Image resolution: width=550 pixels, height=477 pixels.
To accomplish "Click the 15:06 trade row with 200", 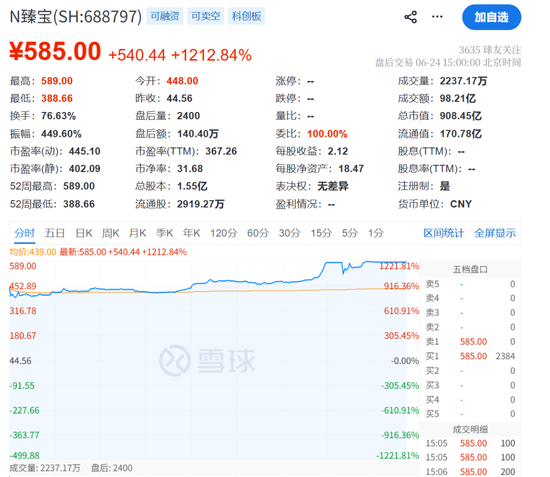I will [x=470, y=472].
